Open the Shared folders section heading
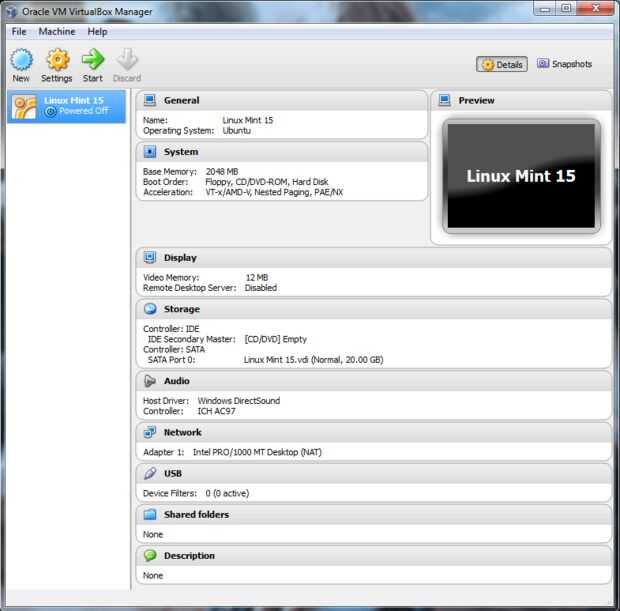 [x=197, y=515]
